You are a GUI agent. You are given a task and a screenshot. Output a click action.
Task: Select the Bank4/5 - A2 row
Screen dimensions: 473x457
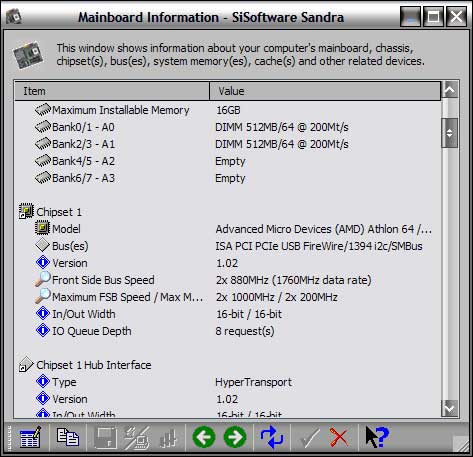coord(228,161)
